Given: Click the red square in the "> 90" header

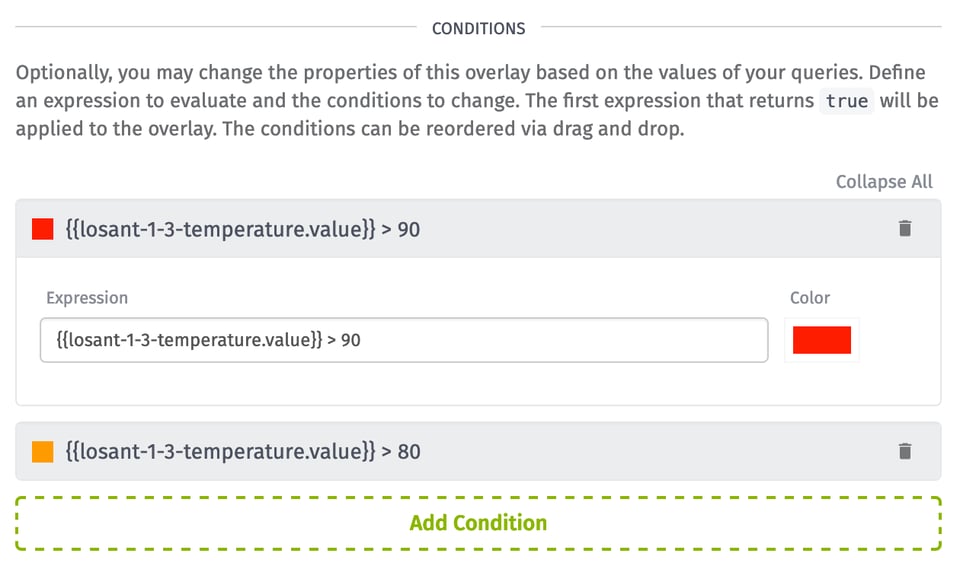Looking at the screenshot, I should point(42,229).
